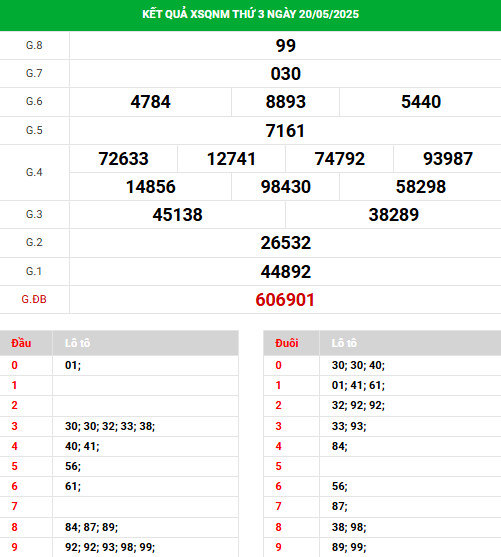The image size is (501, 557).
Task: Select the G.1 prize number 44892
Action: click(286, 272)
